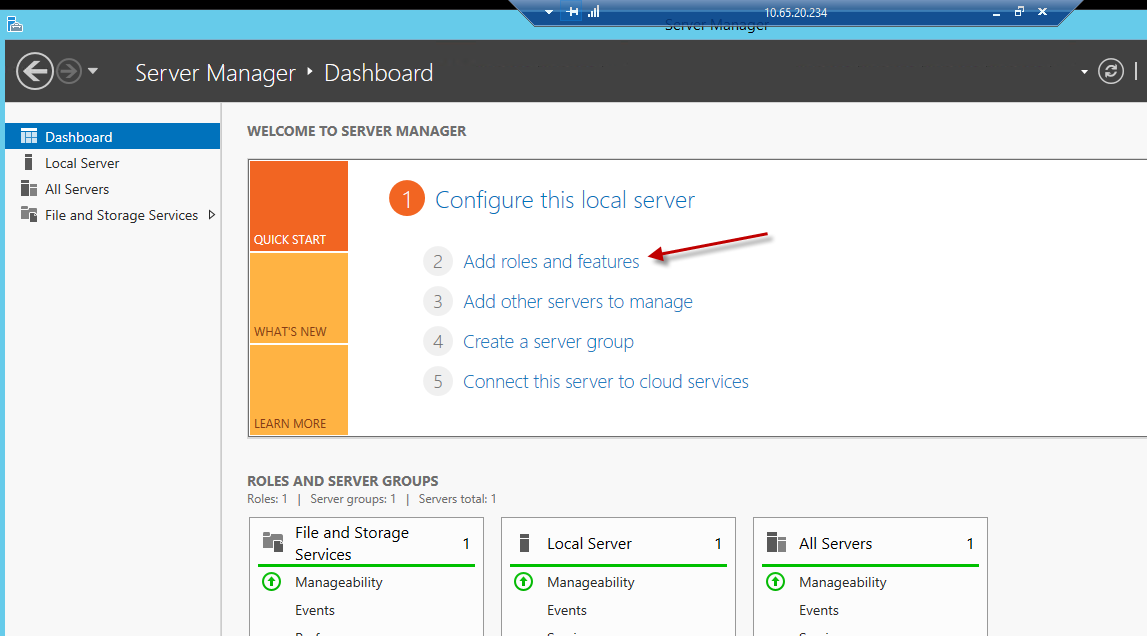Open the RDP connection bar dropdown arrow

549,12
